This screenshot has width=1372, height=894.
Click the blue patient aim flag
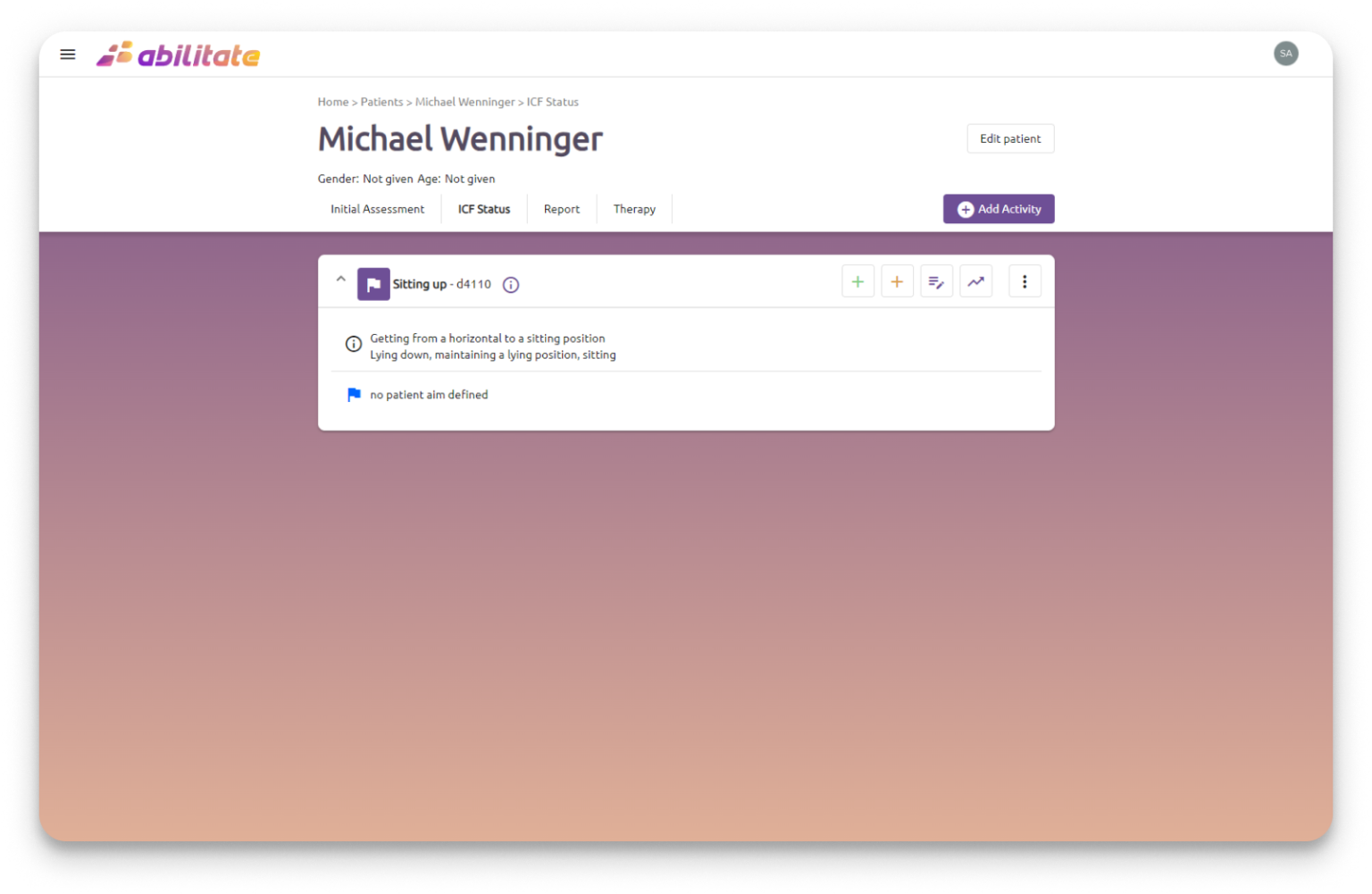point(354,395)
